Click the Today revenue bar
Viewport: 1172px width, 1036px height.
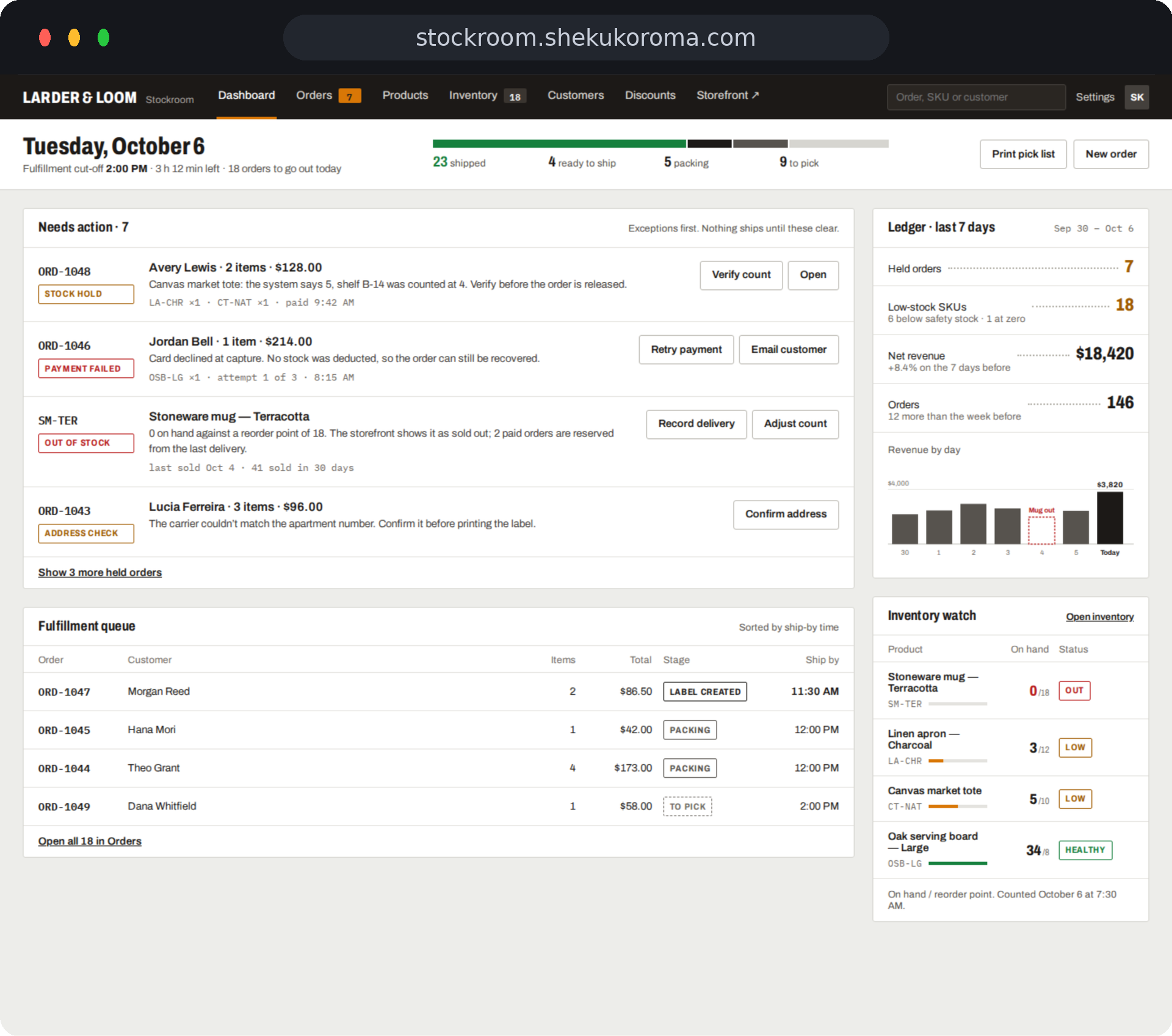tap(1110, 518)
